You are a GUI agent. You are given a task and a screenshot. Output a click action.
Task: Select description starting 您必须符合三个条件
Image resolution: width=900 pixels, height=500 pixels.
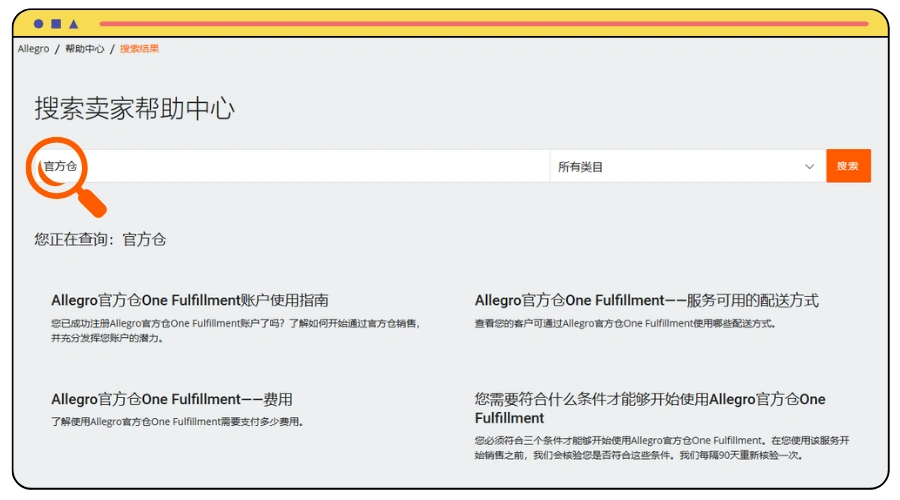coord(662,448)
